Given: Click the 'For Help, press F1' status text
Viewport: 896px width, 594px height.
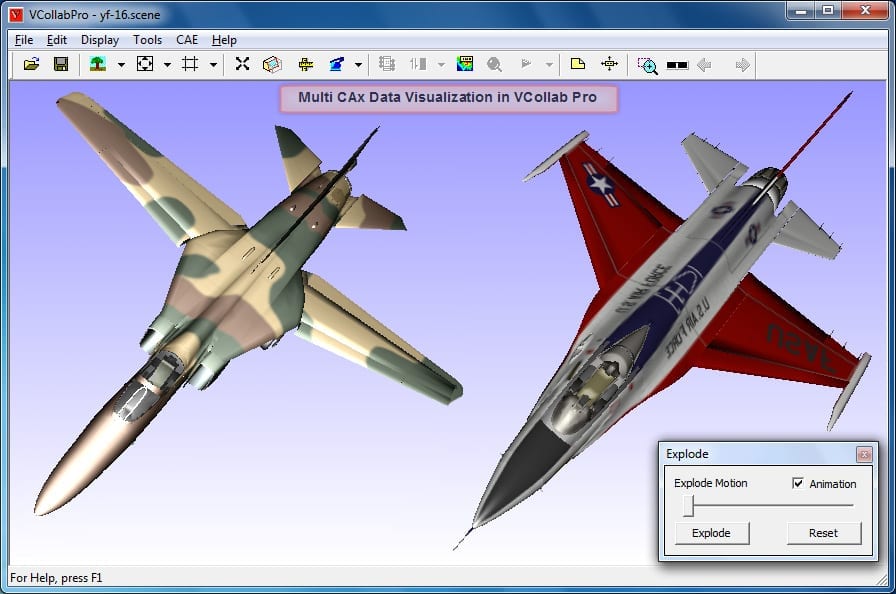Looking at the screenshot, I should click(56, 577).
